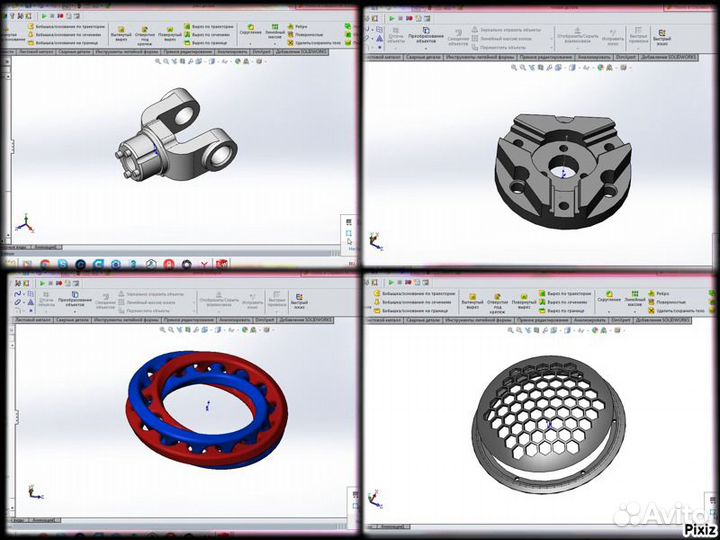Click Вырез по сечениям in yoke model window
Viewport: 720px width, 540px height.
coord(188,35)
